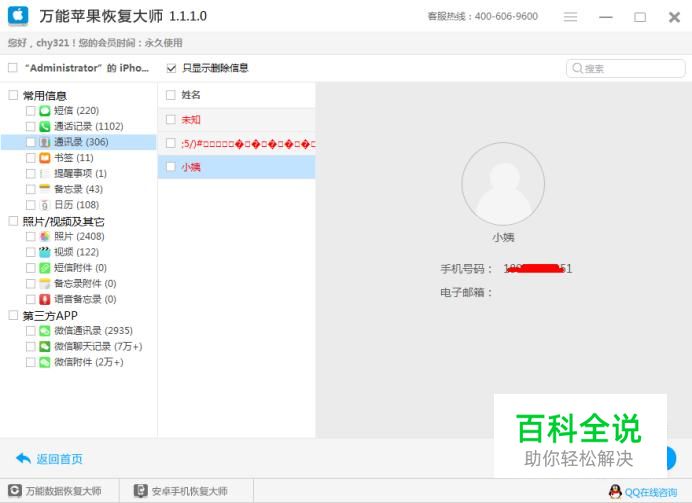Select 提醒事项 (1) in the tree
The image size is (692, 503).
click(80, 173)
